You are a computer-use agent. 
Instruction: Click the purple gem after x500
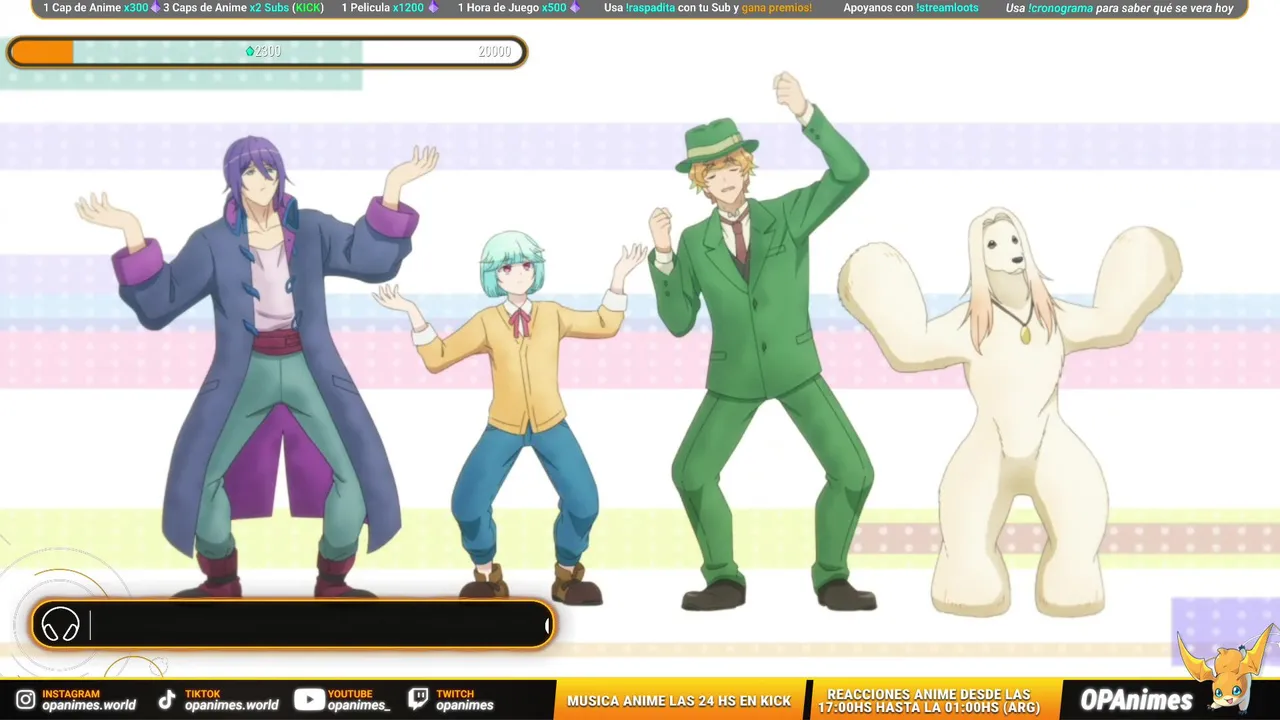[x=574, y=8]
